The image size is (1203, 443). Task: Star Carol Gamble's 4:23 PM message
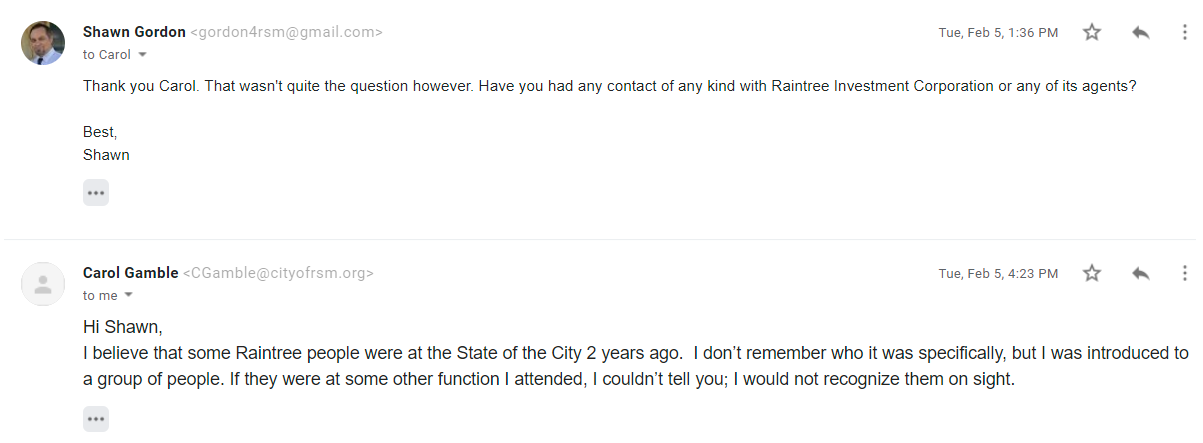pos(1092,273)
